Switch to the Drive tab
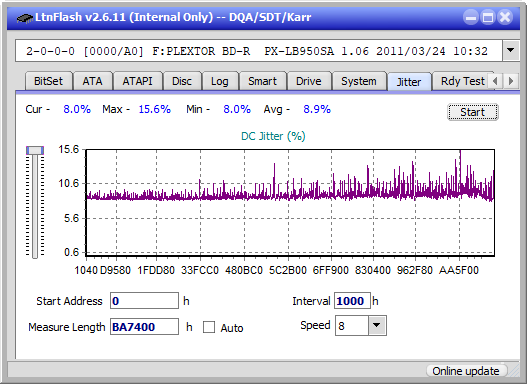 tap(309, 81)
